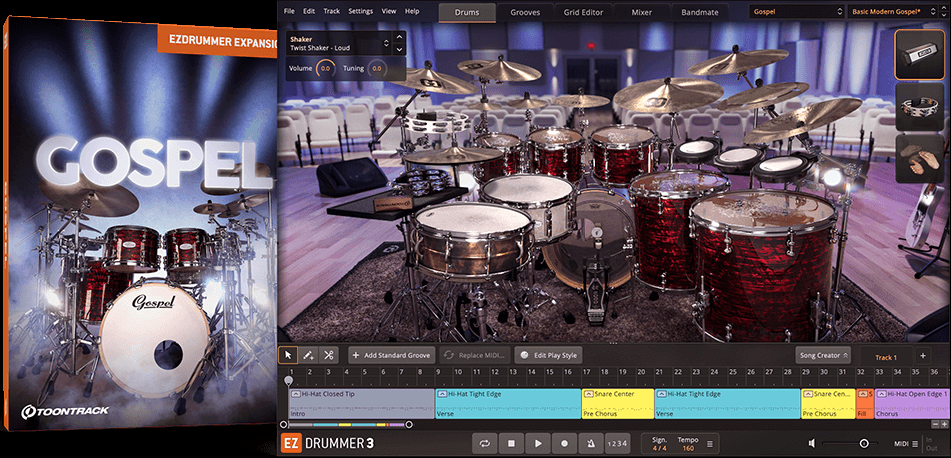Open the Track menu
Viewport: 951px width, 458px height.
[332, 12]
